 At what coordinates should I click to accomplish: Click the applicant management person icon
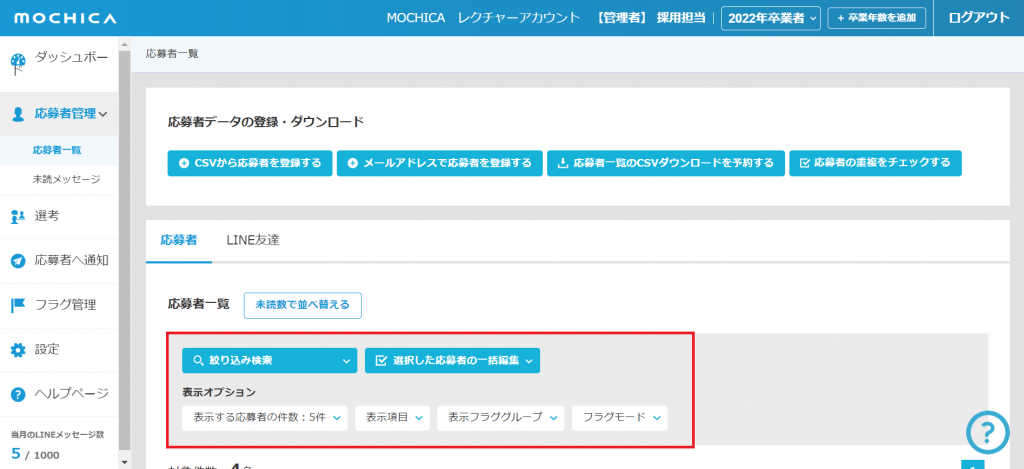tap(17, 114)
